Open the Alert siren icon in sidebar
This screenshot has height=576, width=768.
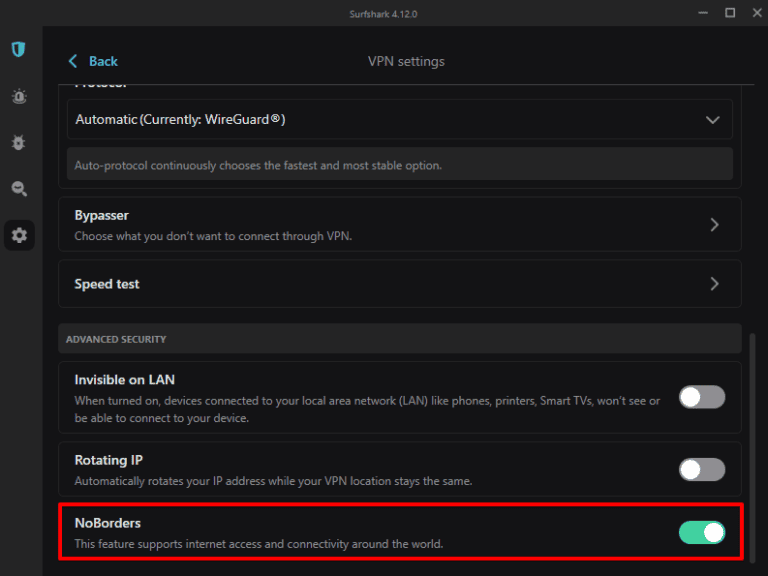(19, 96)
